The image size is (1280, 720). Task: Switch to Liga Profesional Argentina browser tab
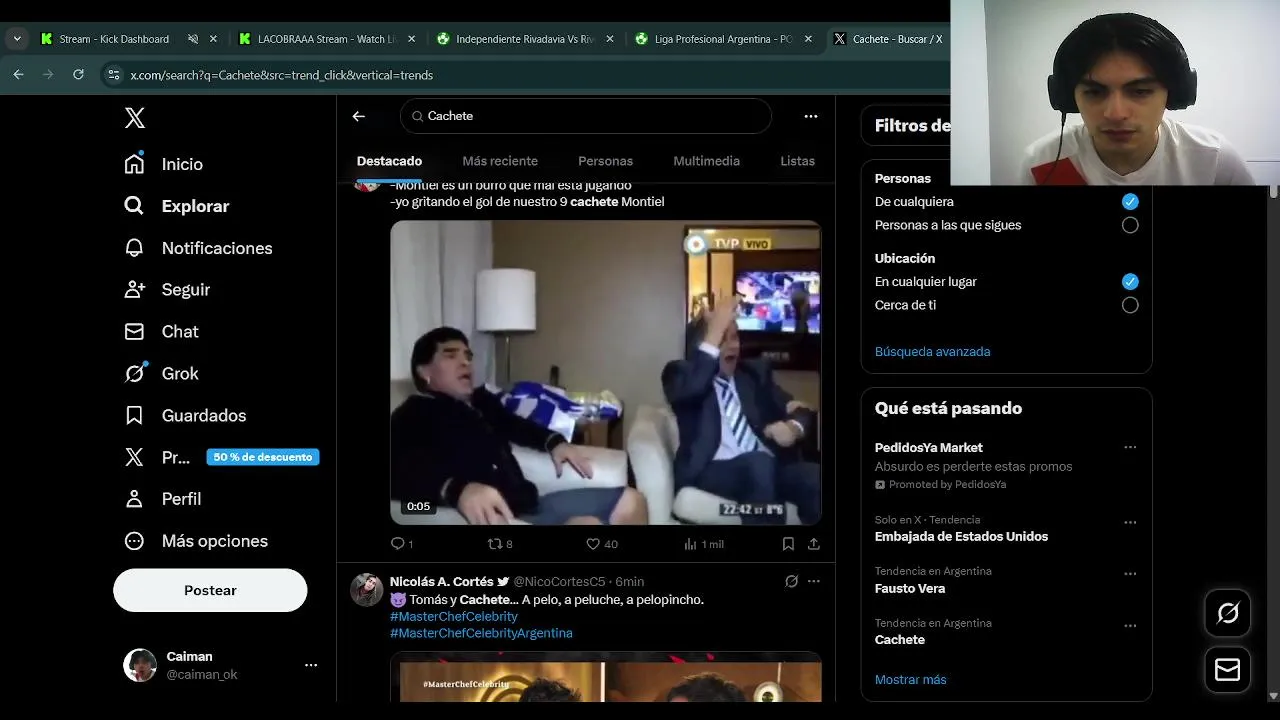725,39
